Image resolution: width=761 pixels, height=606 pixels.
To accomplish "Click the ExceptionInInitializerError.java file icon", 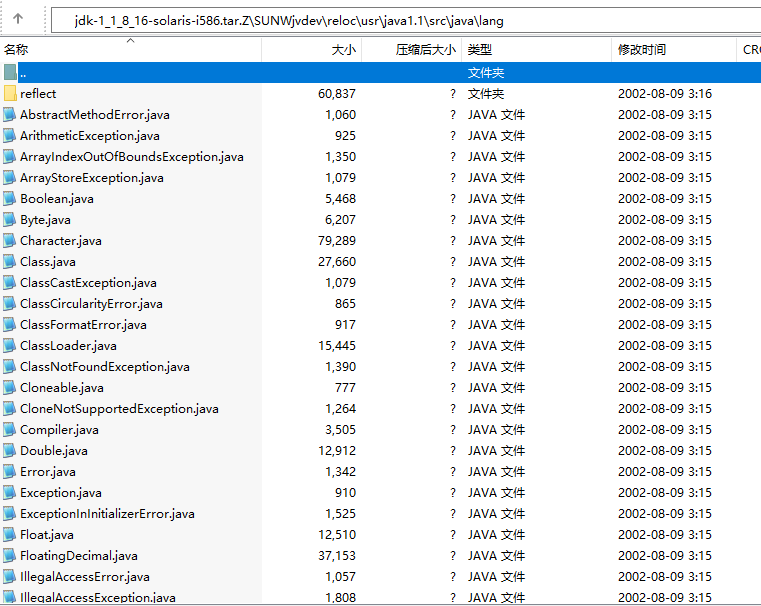I will (10, 514).
